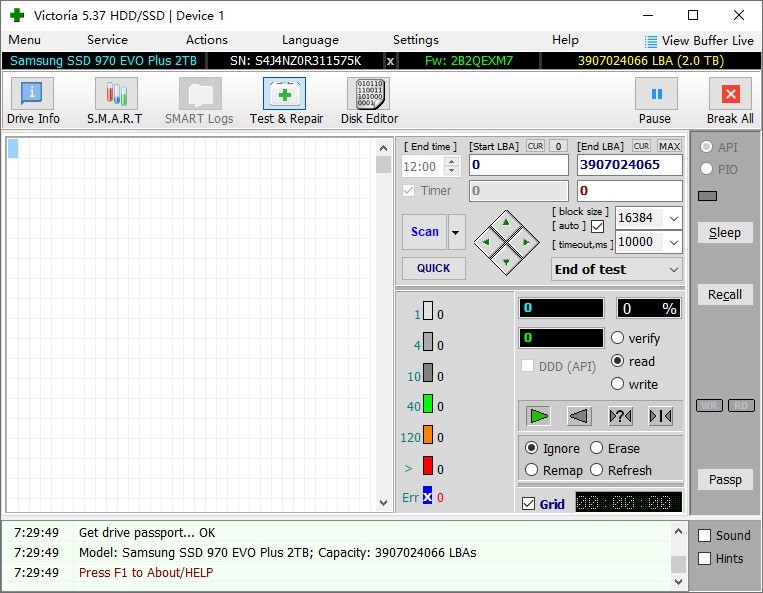Click the orange 120 ms block swatch
The image size is (763, 593).
point(428,434)
